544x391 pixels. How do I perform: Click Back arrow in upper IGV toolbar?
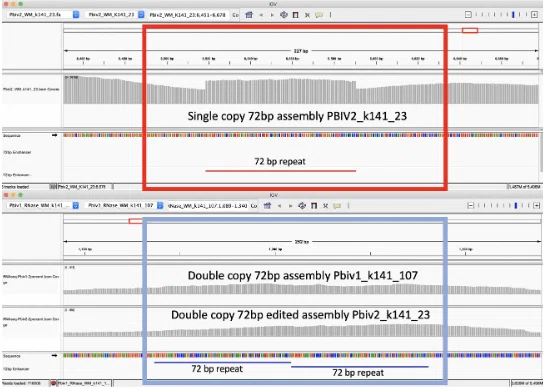pyautogui.click(x=261, y=15)
